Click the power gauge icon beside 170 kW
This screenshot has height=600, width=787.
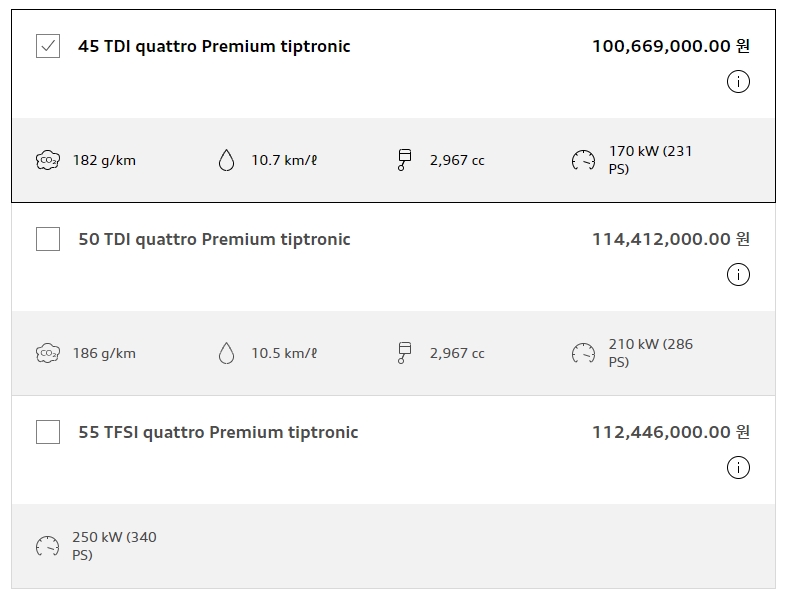coord(583,160)
